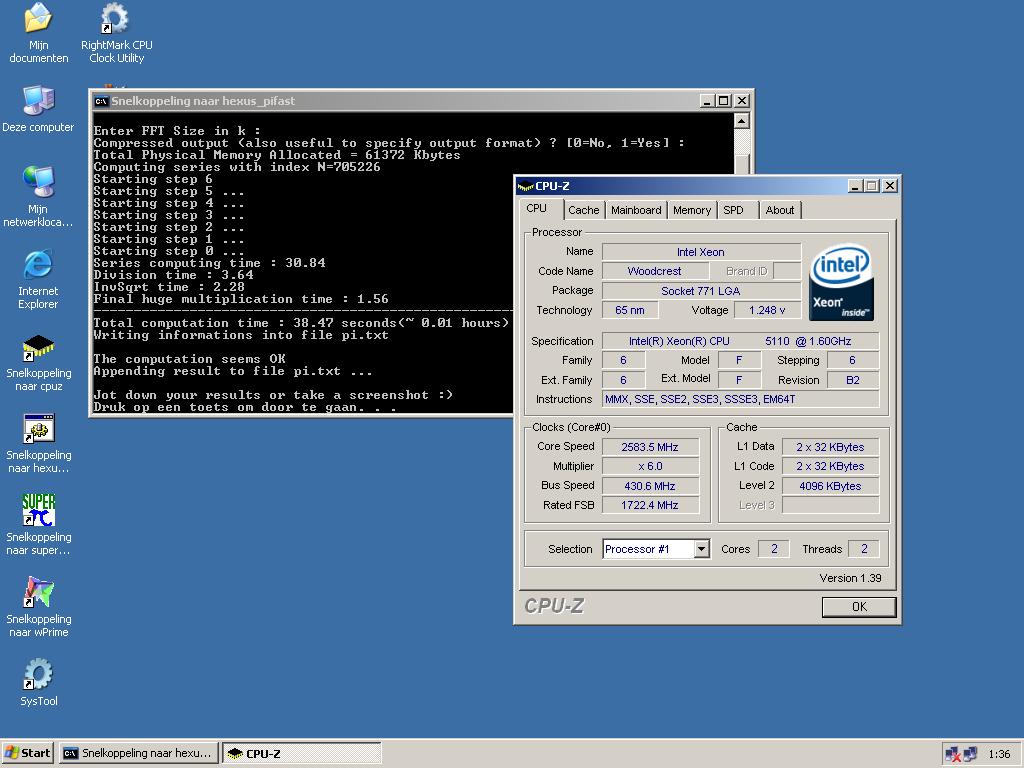The image size is (1024, 768).
Task: Launch Internet Explorer from desktop
Action: (38, 279)
